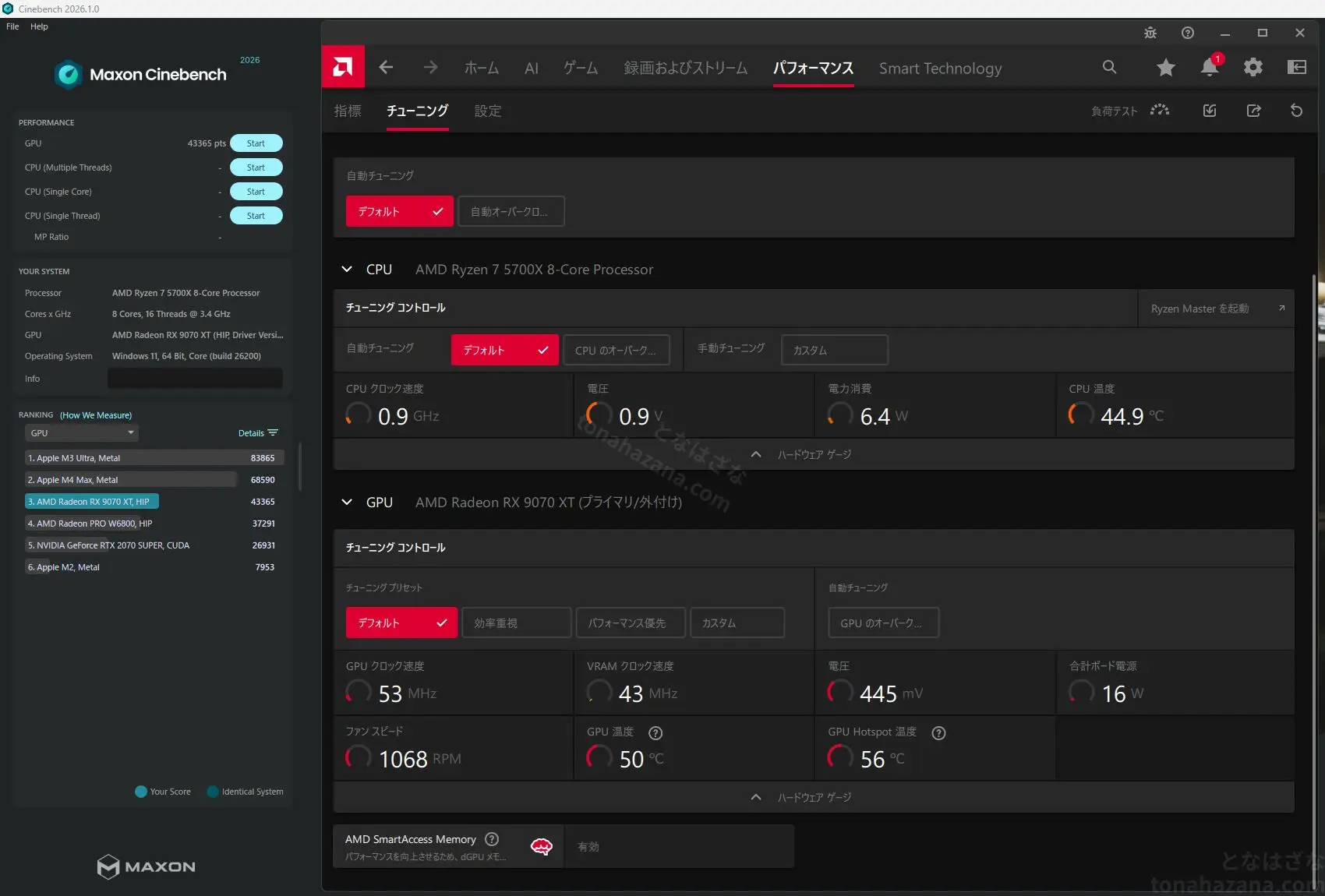The width and height of the screenshot is (1325, 896).
Task: Click the Details filter lines icon
Action: (273, 432)
